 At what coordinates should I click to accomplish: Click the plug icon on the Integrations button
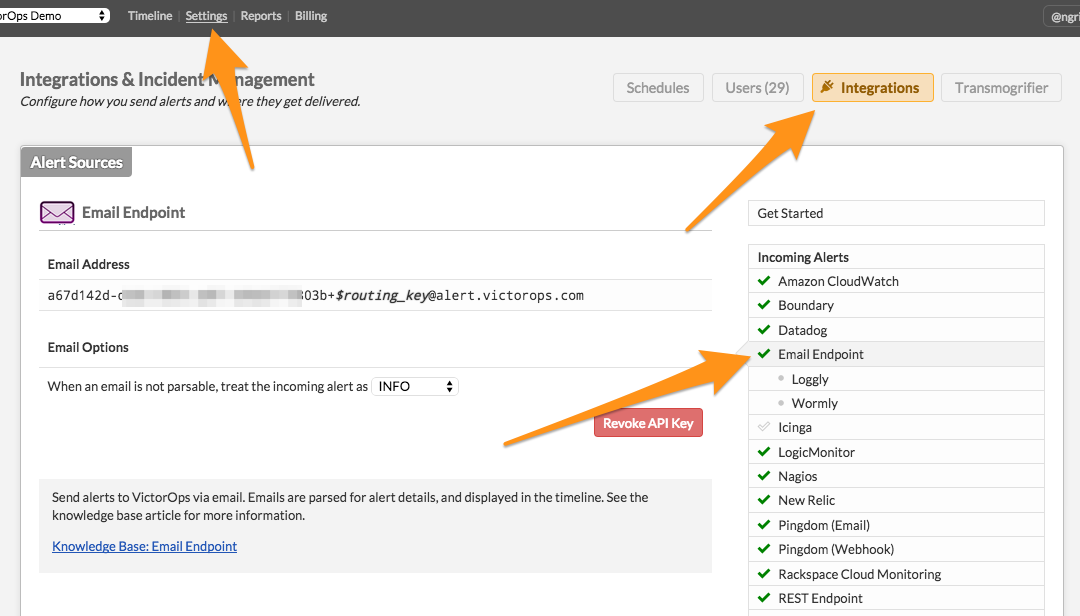pos(827,87)
